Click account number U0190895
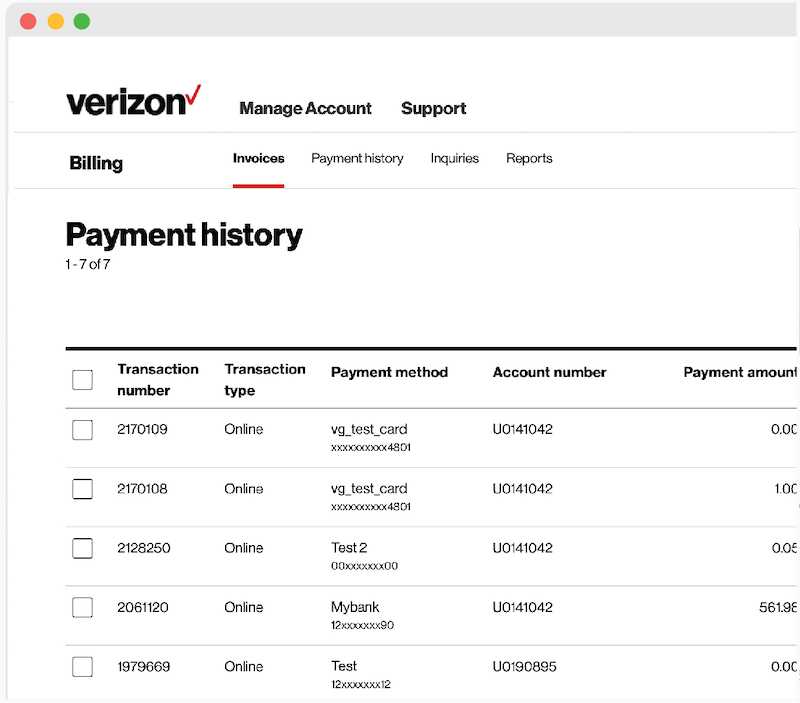 (x=522, y=667)
